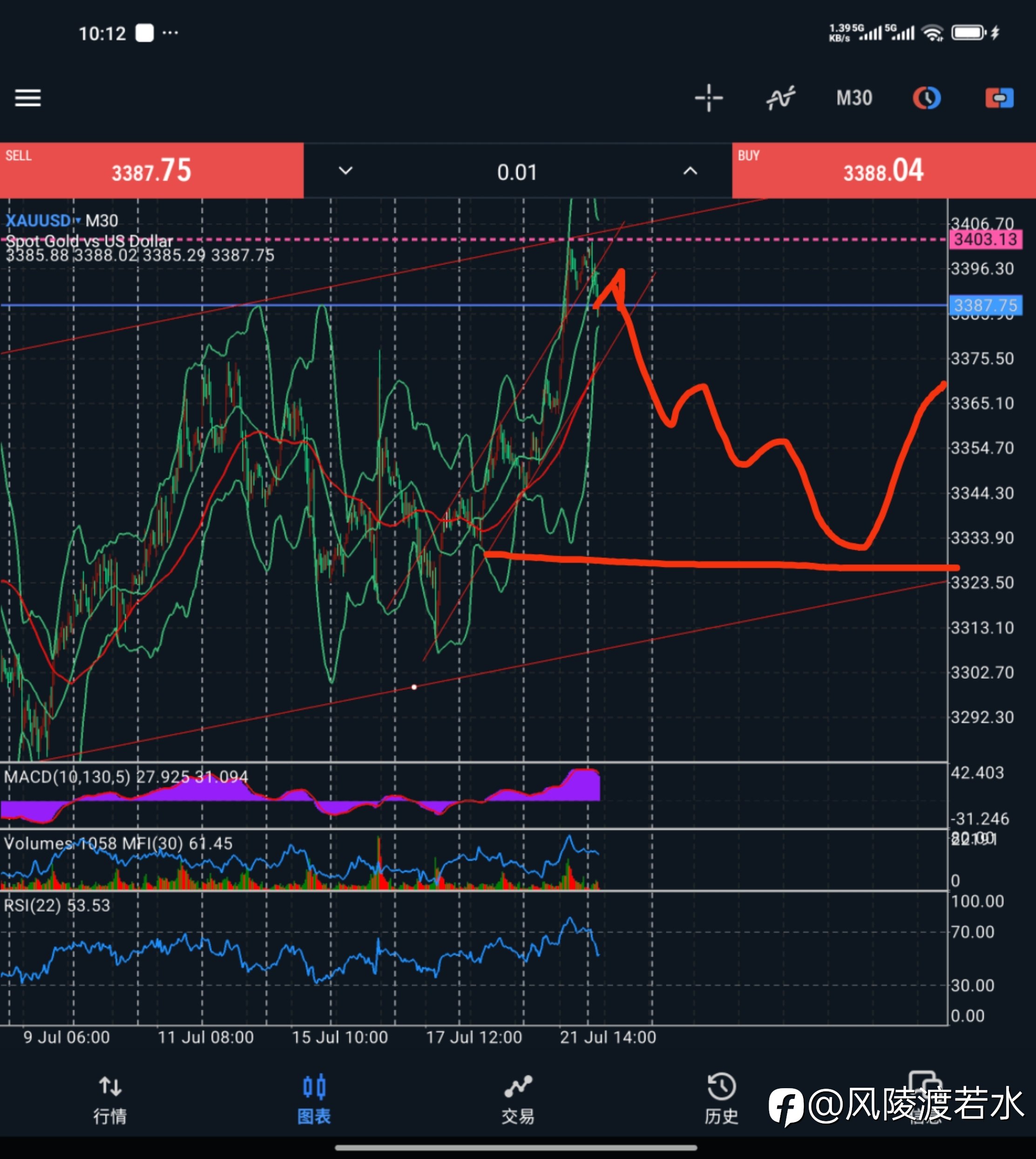Open the indicators list icon

pos(780,98)
